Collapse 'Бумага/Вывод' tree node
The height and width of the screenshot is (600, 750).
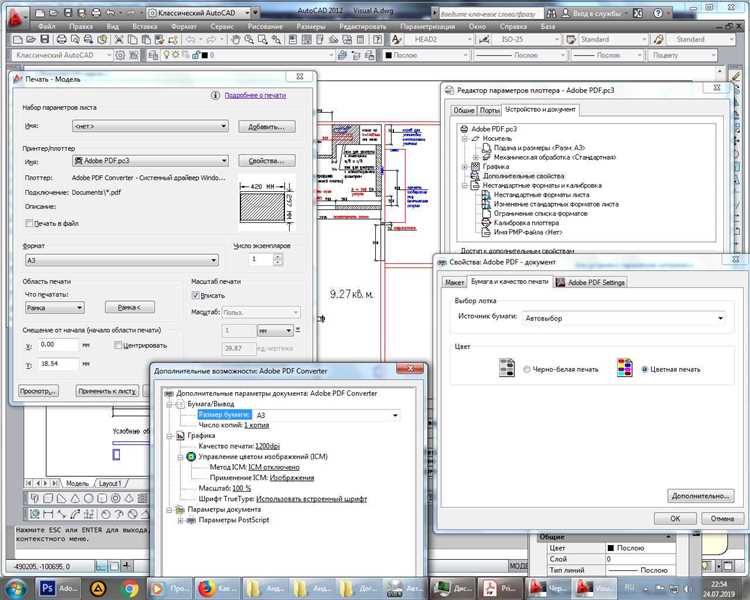click(x=169, y=404)
